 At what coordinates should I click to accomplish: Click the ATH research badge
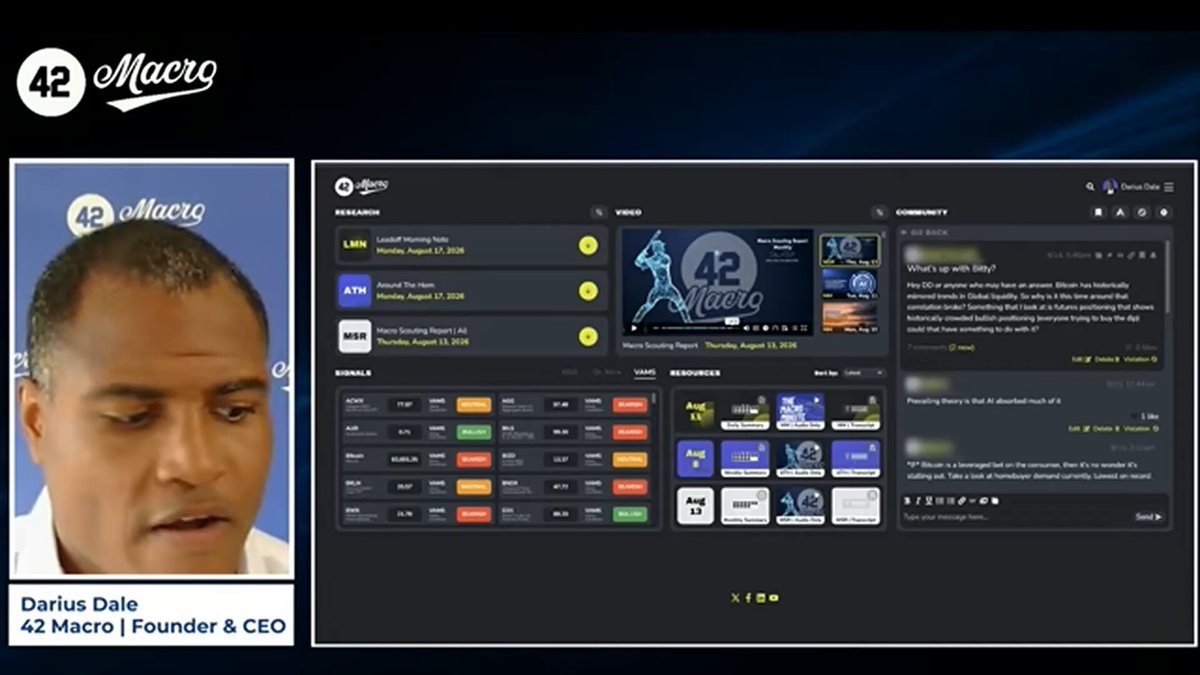point(355,291)
